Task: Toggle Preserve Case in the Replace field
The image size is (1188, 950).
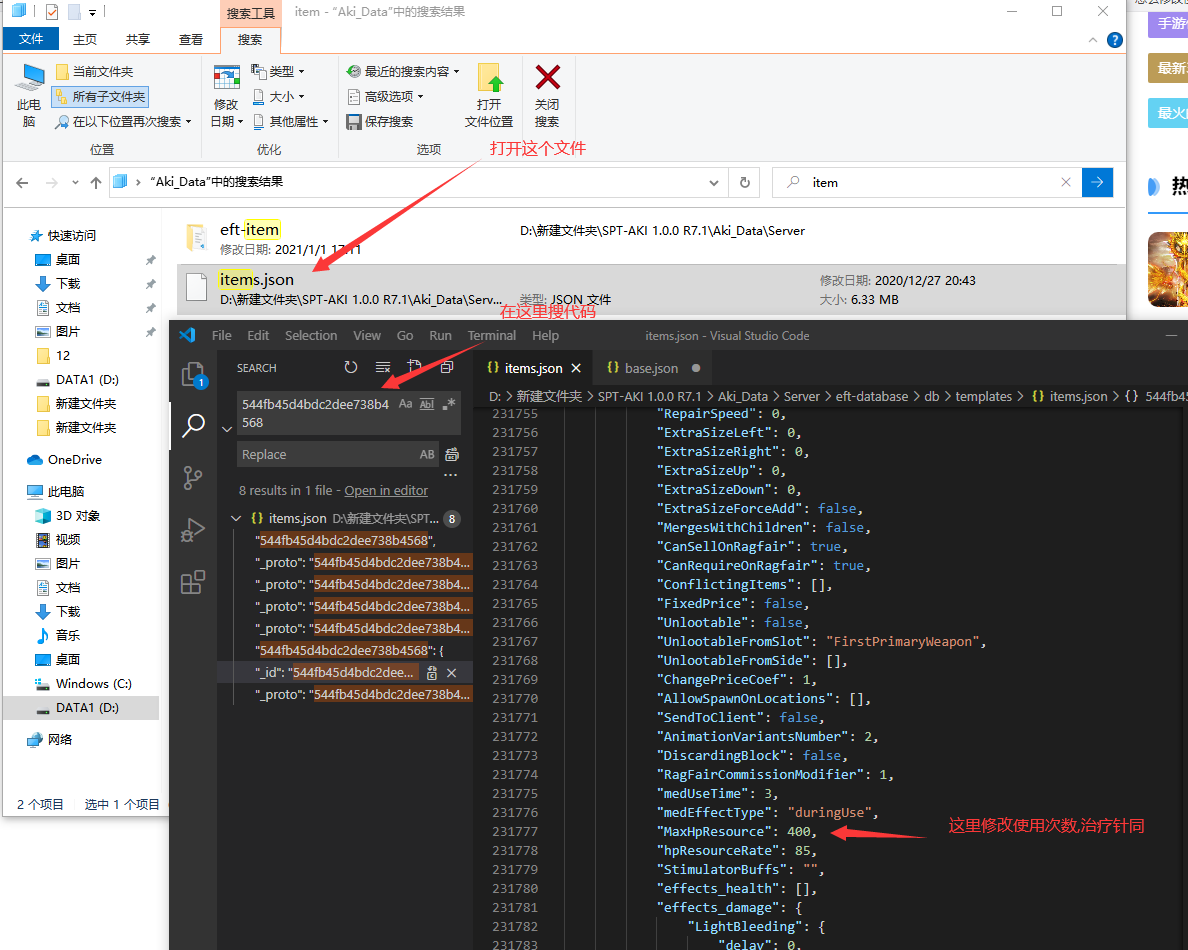Action: tap(427, 455)
